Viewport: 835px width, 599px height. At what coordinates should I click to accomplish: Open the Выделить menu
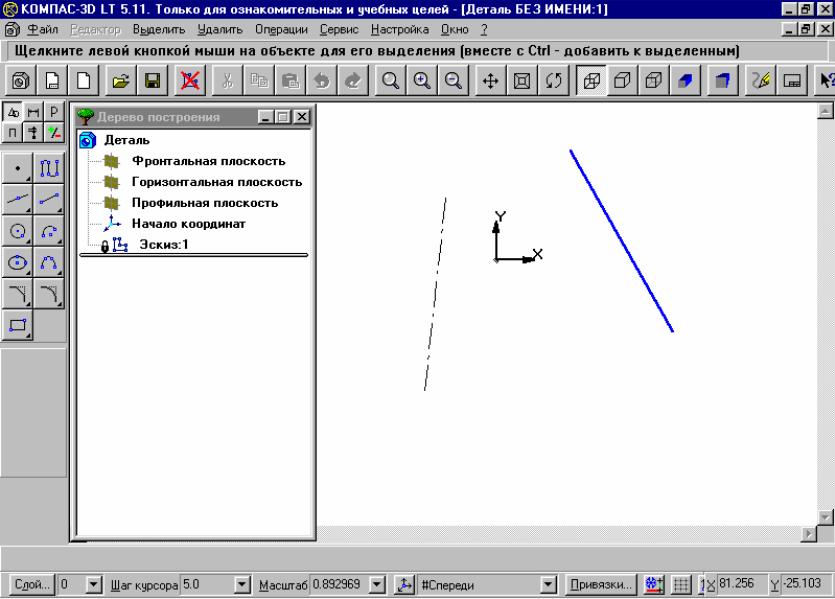tap(159, 30)
